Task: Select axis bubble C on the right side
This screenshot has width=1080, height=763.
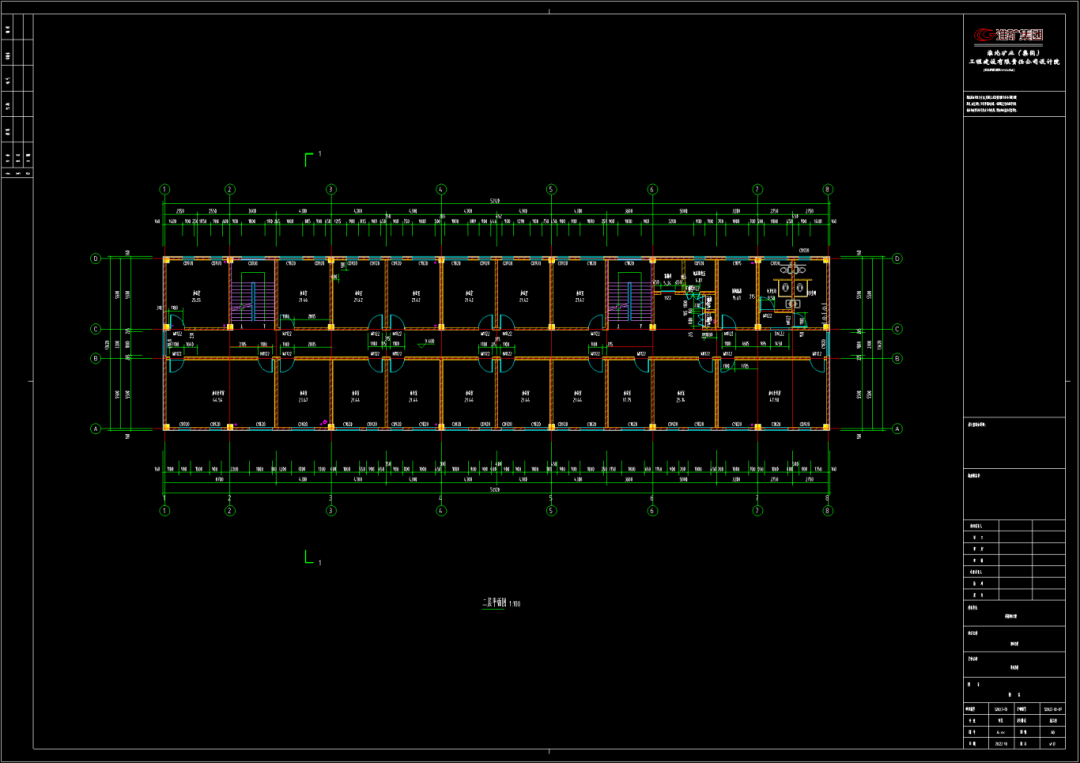Action: click(897, 329)
